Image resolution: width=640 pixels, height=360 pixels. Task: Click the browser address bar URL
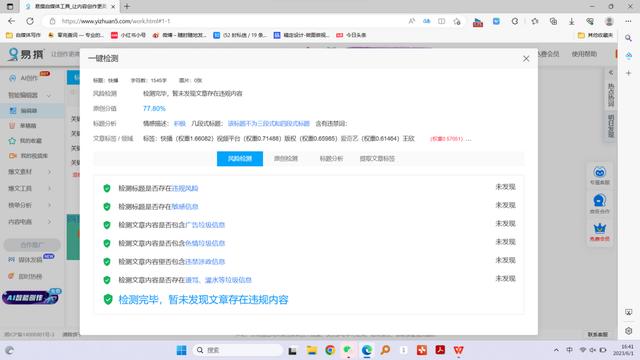click(x=116, y=21)
